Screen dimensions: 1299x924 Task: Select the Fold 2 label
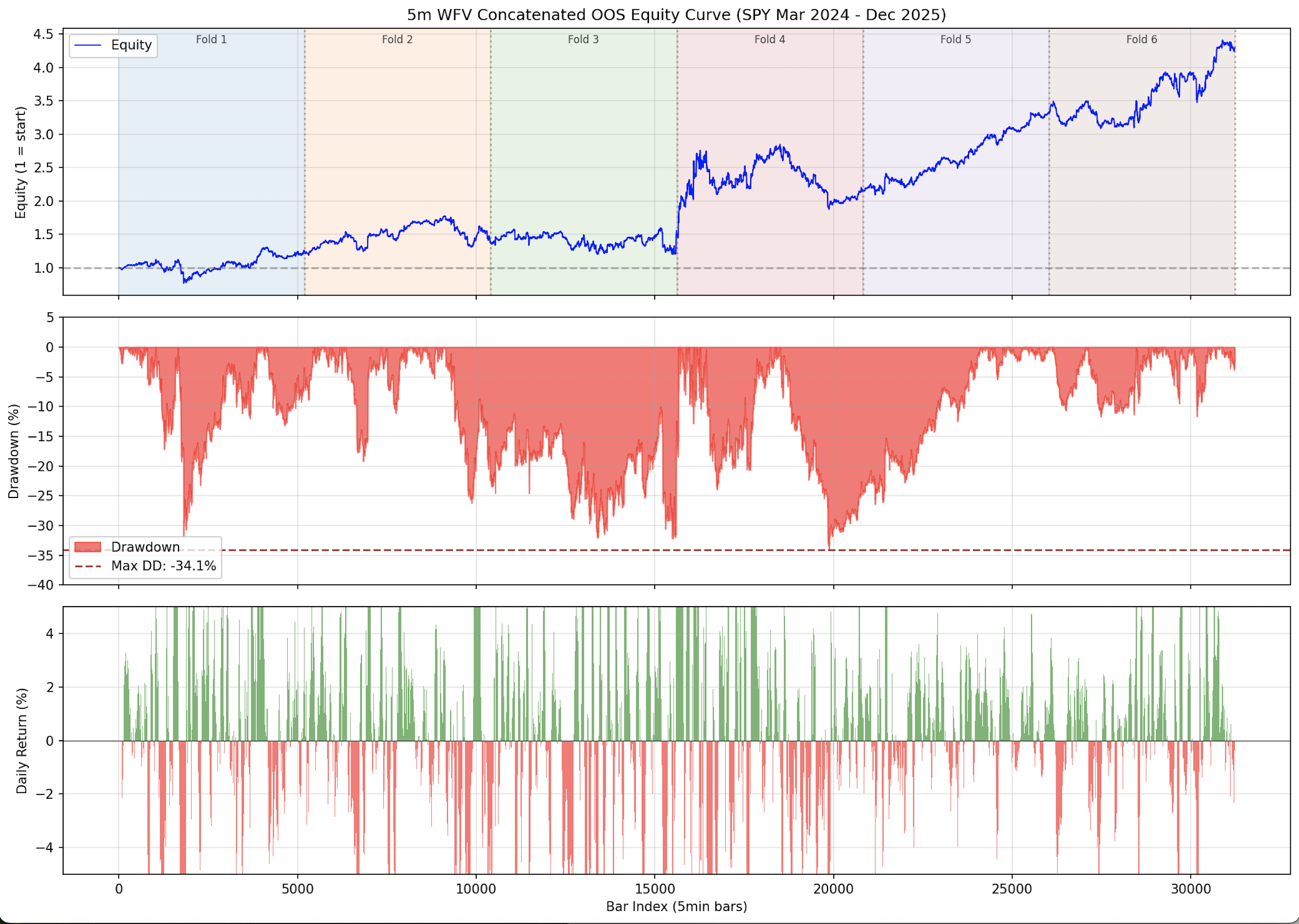pos(397,39)
